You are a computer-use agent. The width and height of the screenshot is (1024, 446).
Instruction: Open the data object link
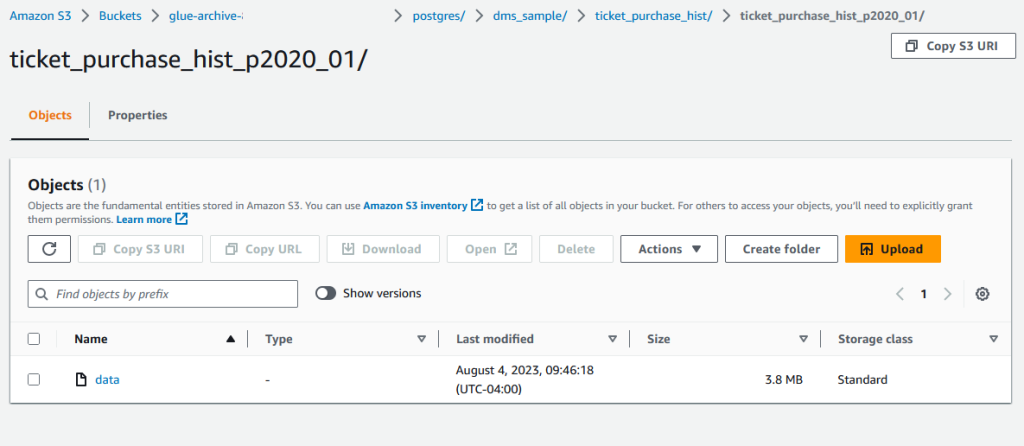click(107, 379)
